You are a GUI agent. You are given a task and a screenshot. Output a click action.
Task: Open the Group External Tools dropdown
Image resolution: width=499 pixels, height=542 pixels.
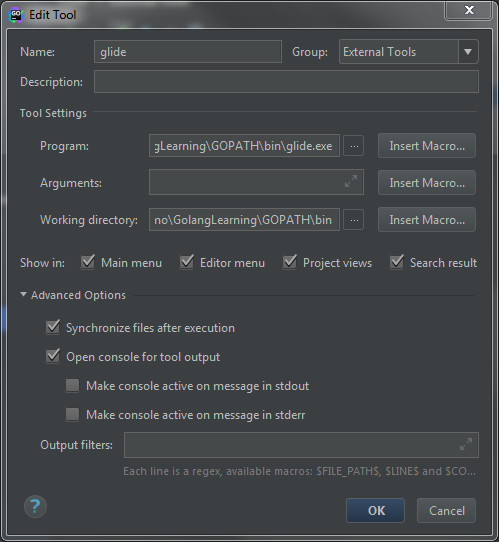point(409,52)
